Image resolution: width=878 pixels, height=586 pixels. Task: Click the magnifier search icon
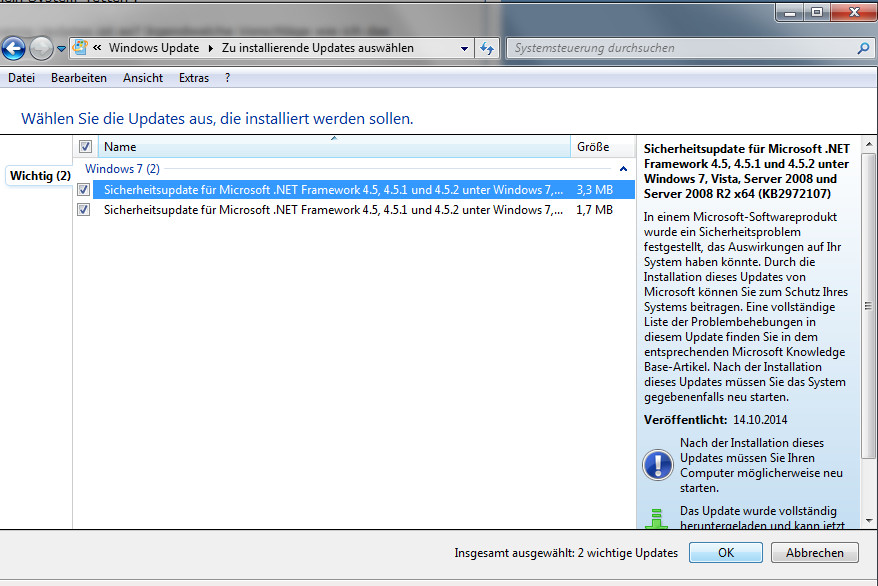click(x=863, y=48)
